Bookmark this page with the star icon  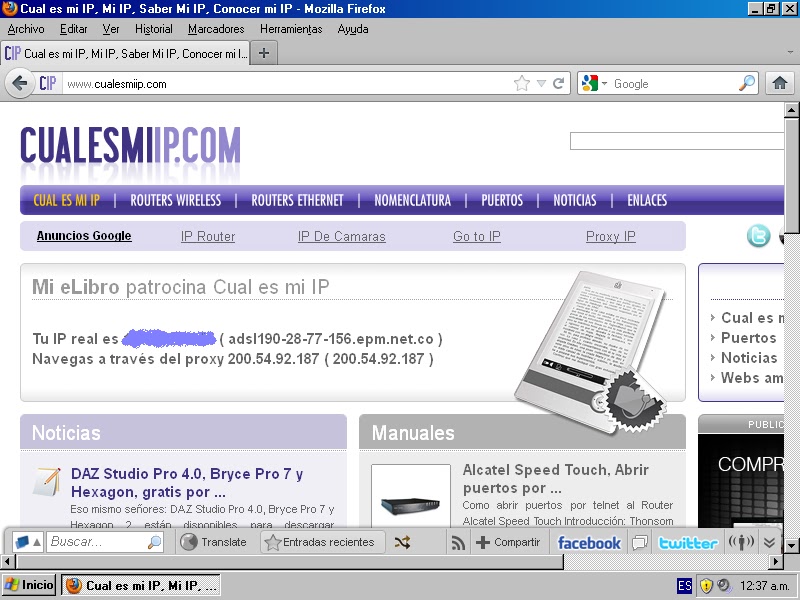(x=521, y=83)
